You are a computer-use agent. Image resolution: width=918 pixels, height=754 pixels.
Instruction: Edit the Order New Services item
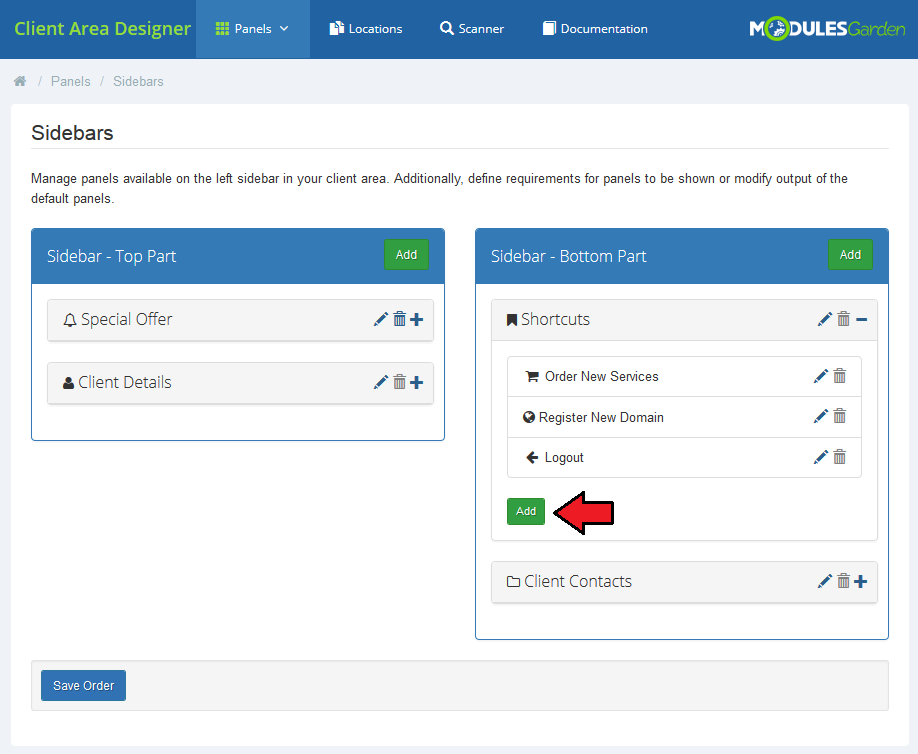click(821, 376)
